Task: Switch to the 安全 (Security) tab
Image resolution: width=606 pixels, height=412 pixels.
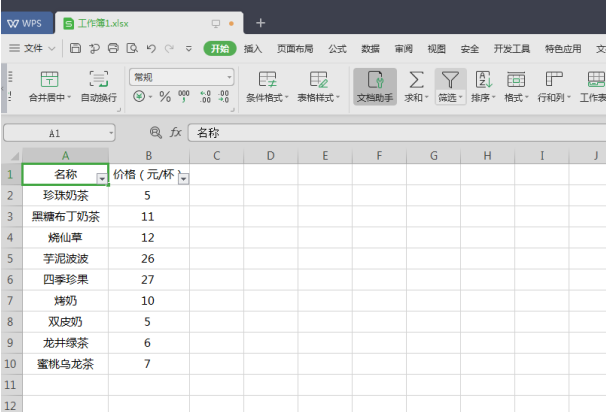Action: 470,49
